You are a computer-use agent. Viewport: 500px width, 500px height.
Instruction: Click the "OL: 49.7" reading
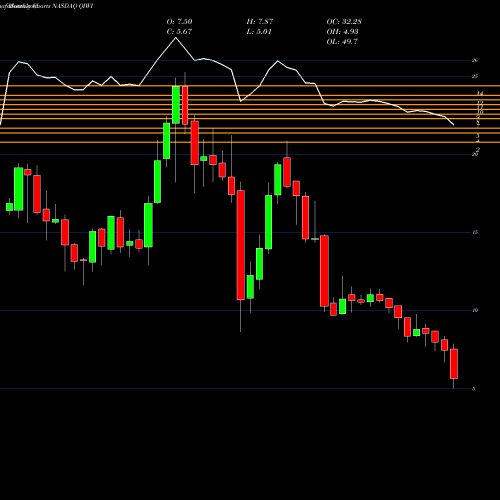(342, 42)
